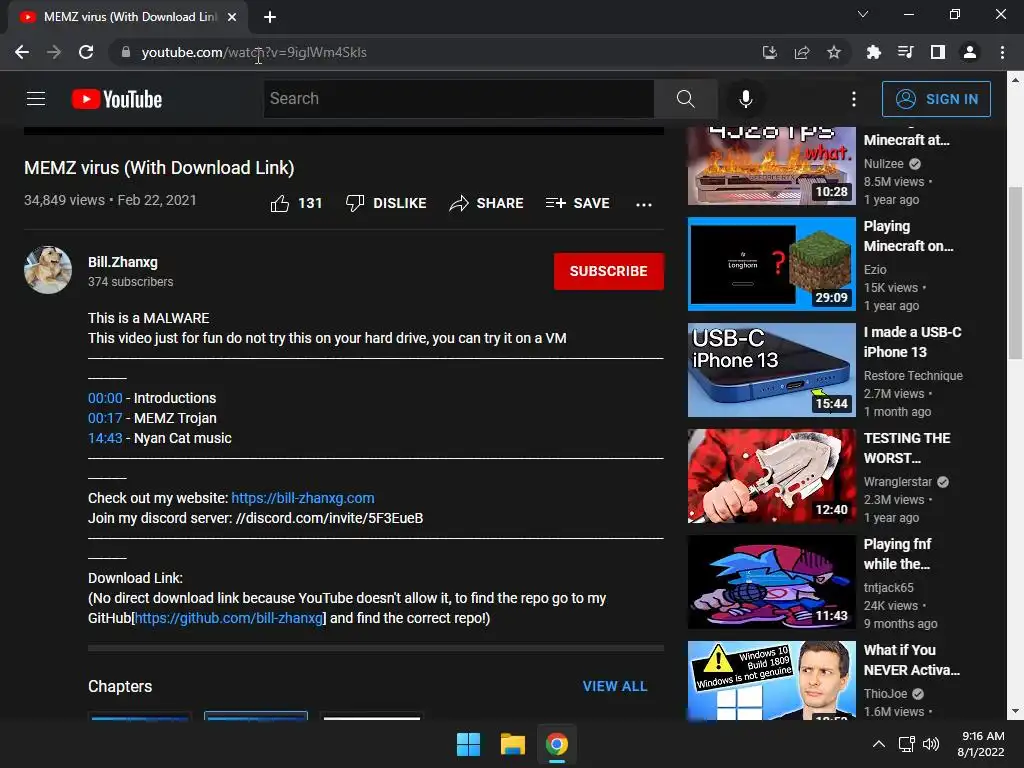1024x768 pixels.
Task: Open github.com/bill-zhanxg link
Action: pyautogui.click(x=229, y=618)
